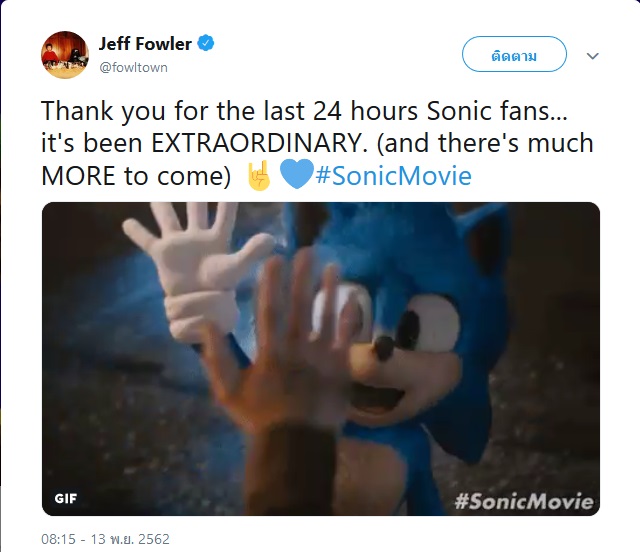Click the blue heart emoji

click(x=296, y=177)
